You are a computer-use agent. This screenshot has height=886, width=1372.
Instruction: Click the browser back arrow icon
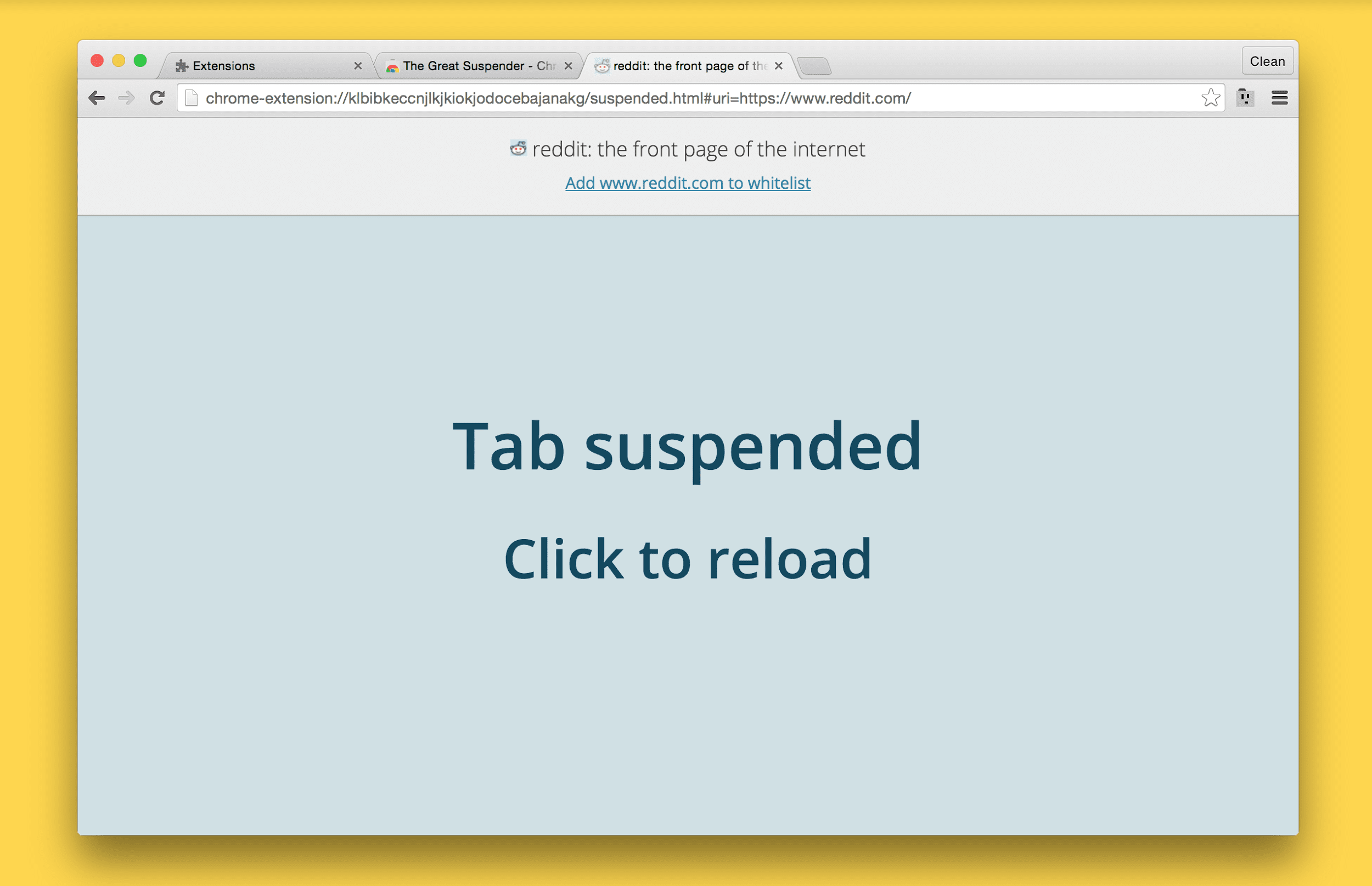[98, 98]
